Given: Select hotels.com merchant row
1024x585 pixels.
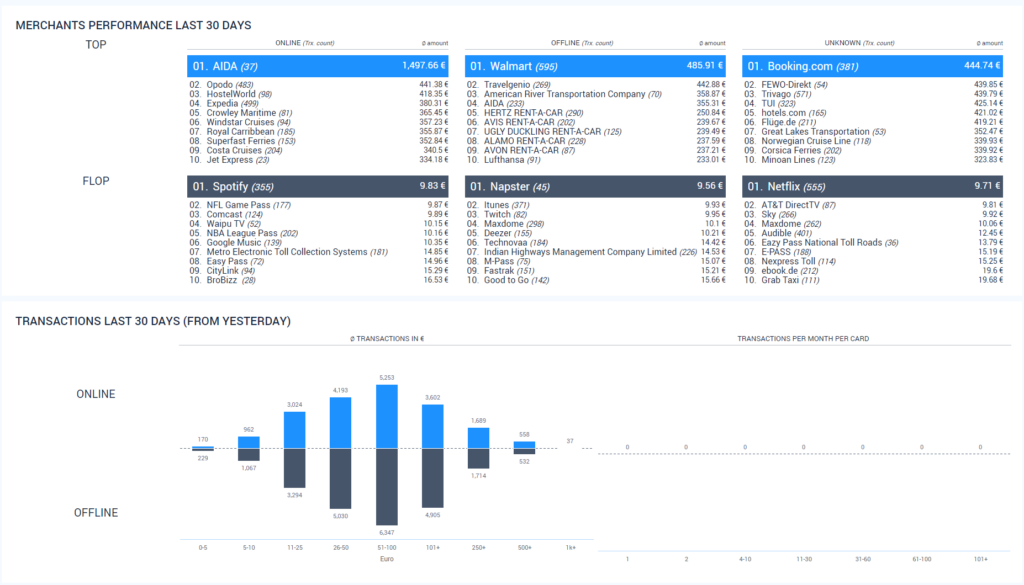Looking at the screenshot, I should (x=872, y=113).
